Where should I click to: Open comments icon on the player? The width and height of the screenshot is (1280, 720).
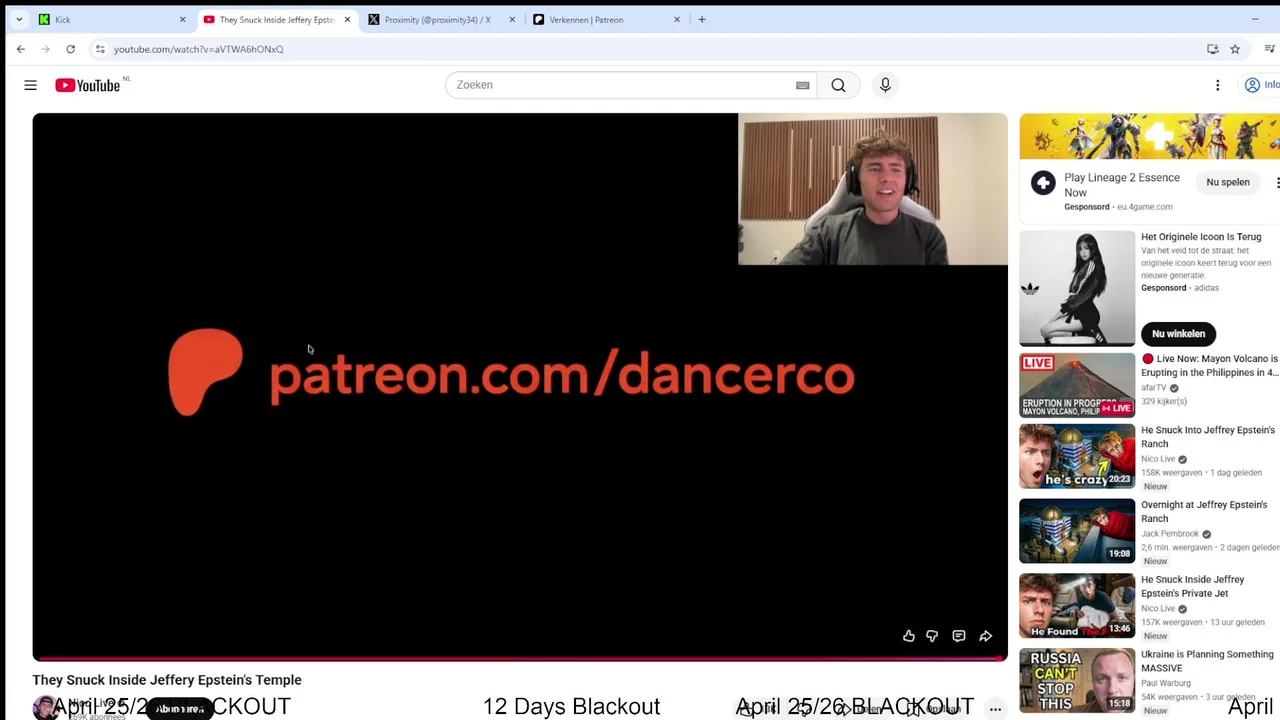click(959, 636)
